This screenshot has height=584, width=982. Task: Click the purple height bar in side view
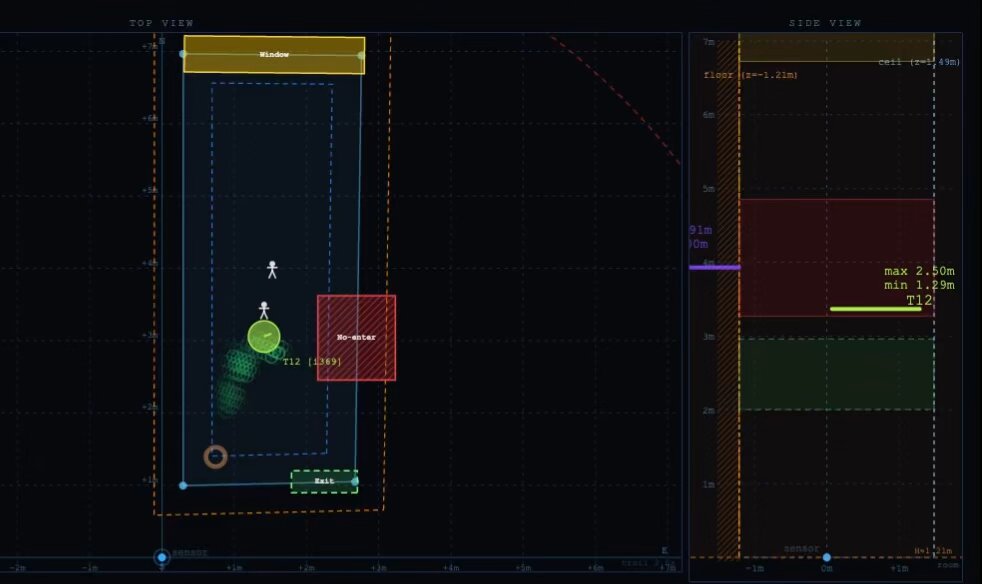click(x=715, y=268)
